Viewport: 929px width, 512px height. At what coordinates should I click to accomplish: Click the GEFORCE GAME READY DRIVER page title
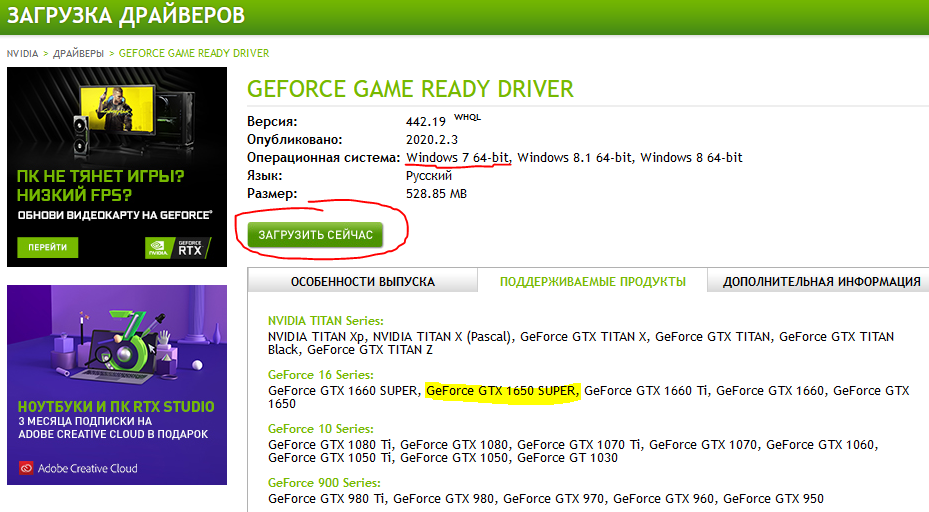click(x=410, y=89)
